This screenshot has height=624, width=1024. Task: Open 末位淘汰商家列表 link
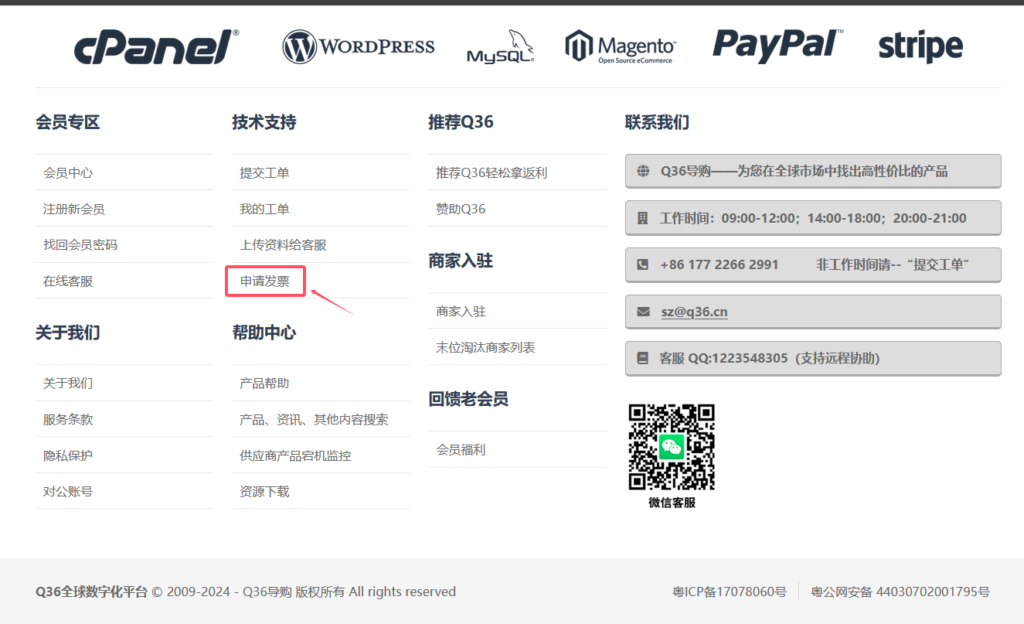point(485,348)
